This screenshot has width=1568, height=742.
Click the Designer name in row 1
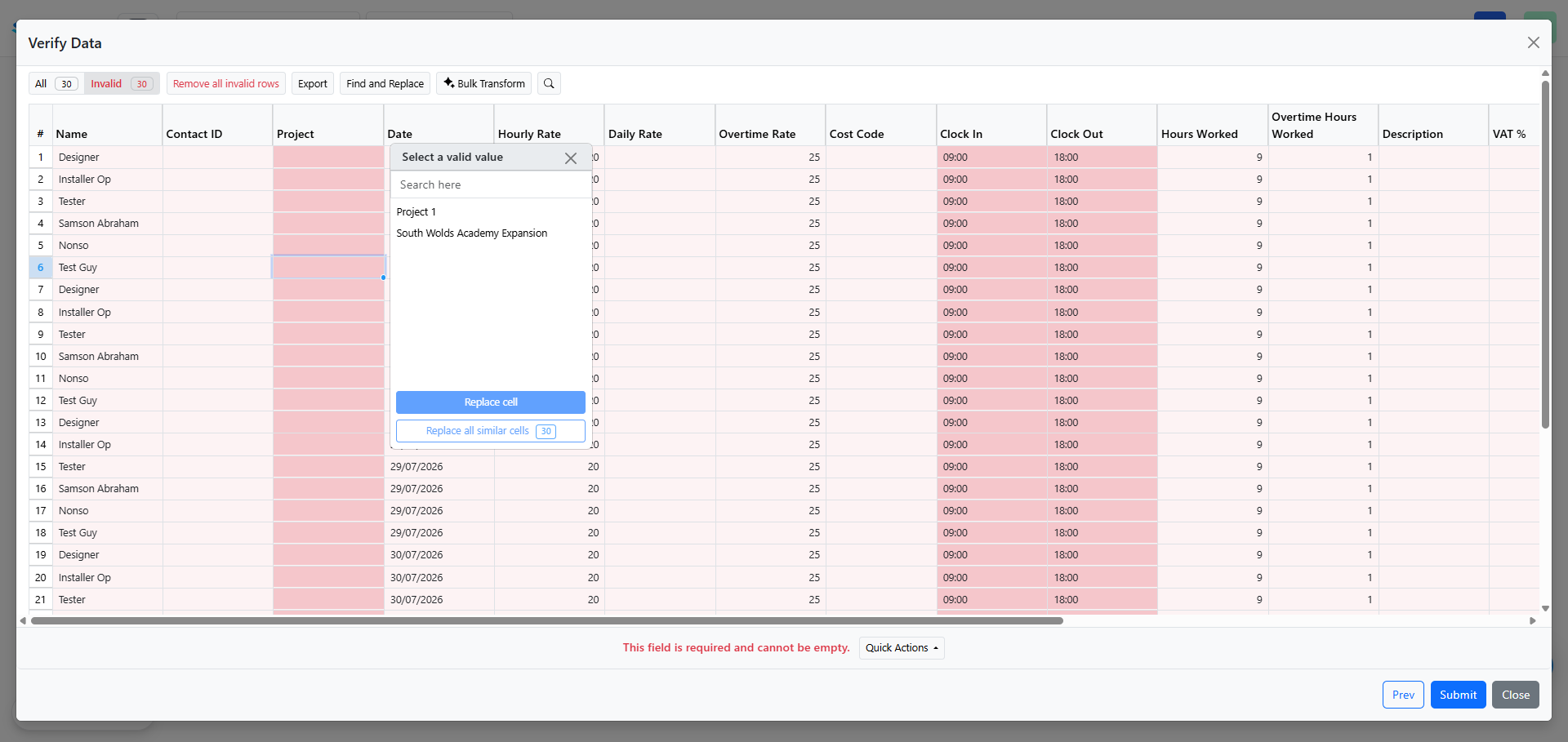(79, 158)
